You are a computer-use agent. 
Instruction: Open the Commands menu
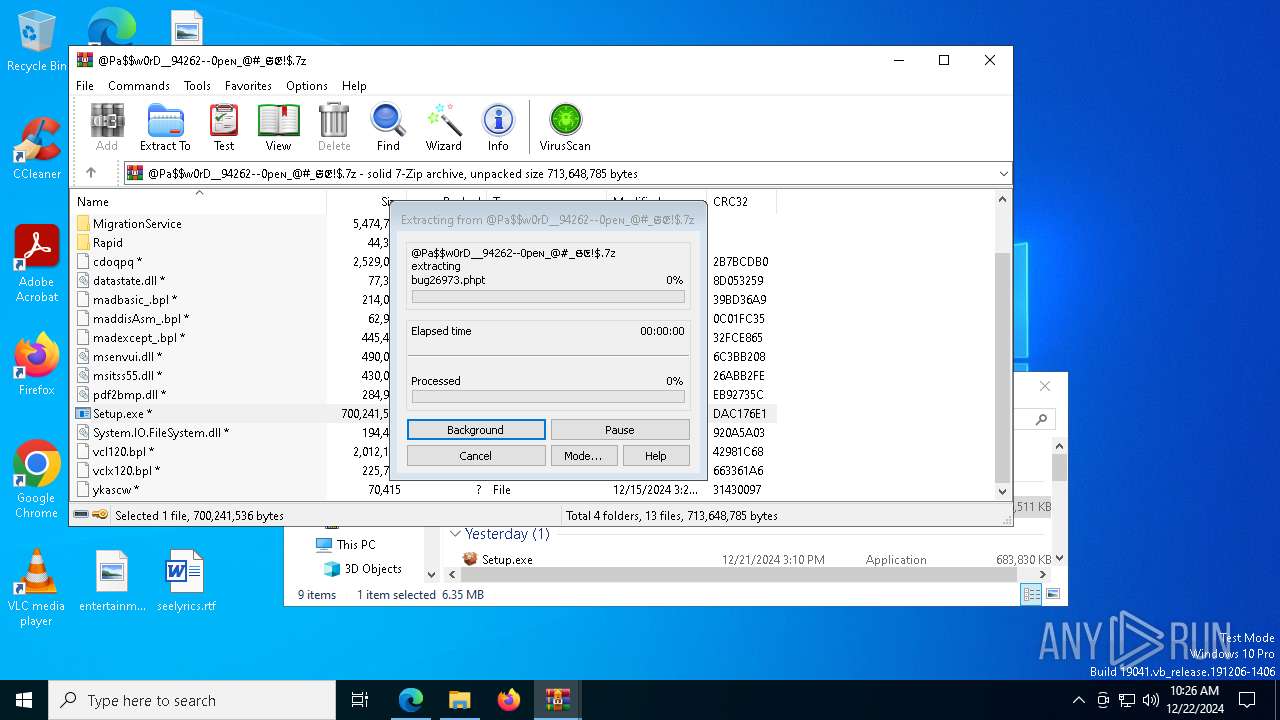point(139,86)
